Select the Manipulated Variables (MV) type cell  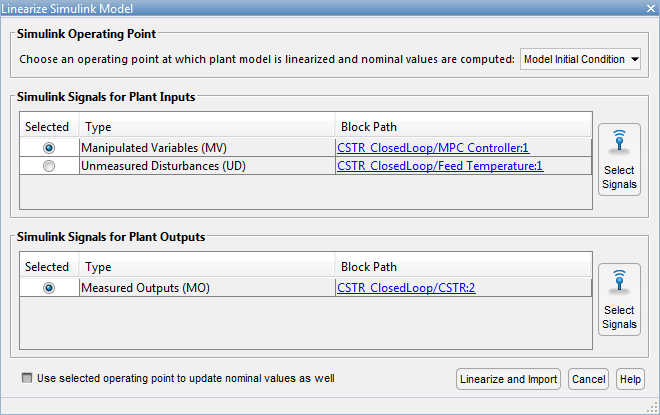(x=207, y=148)
